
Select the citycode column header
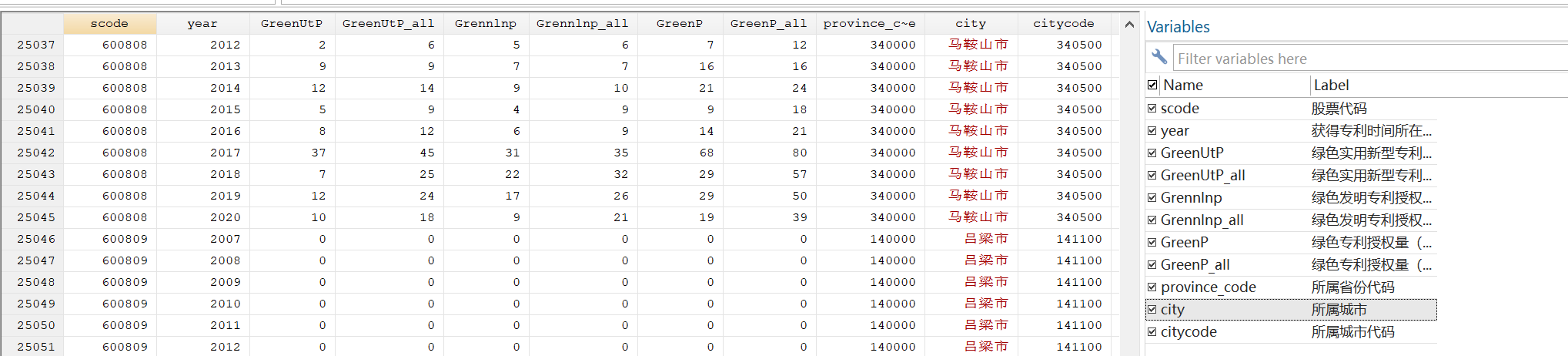coord(1064,24)
